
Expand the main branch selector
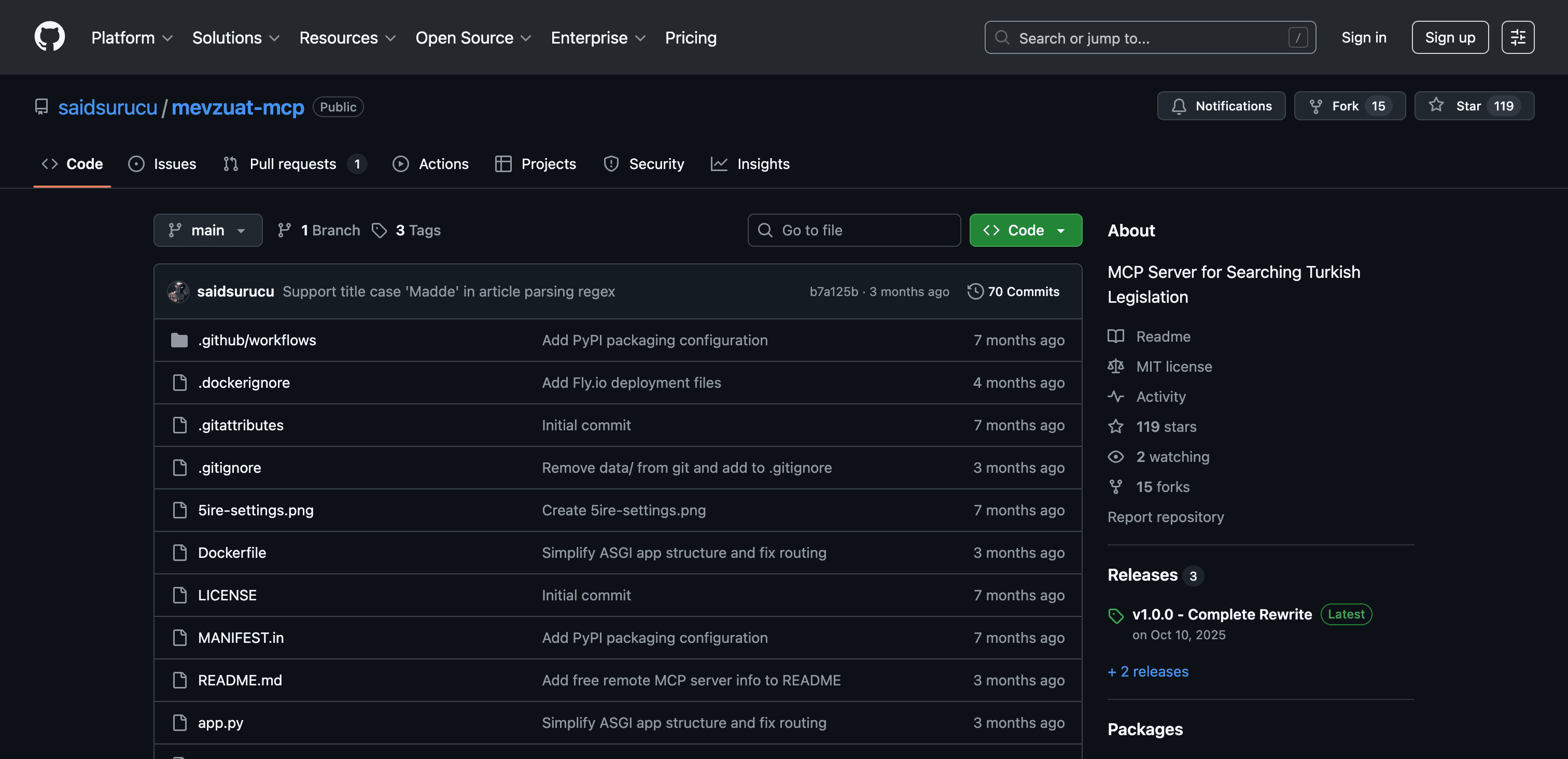(x=207, y=230)
